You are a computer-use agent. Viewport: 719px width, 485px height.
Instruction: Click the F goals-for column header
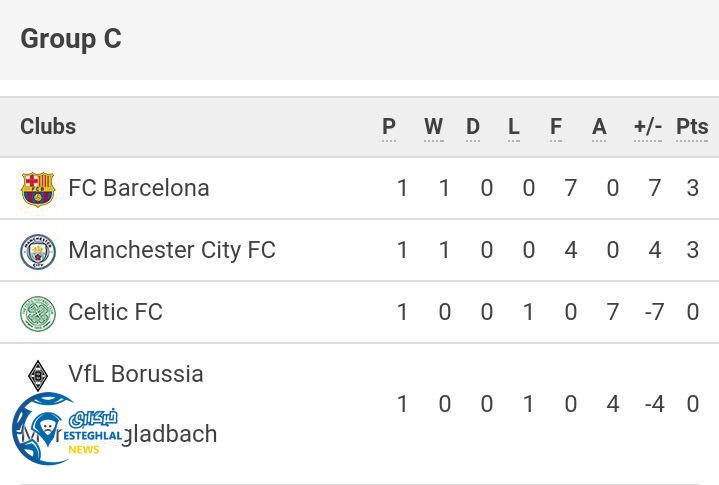coord(556,127)
